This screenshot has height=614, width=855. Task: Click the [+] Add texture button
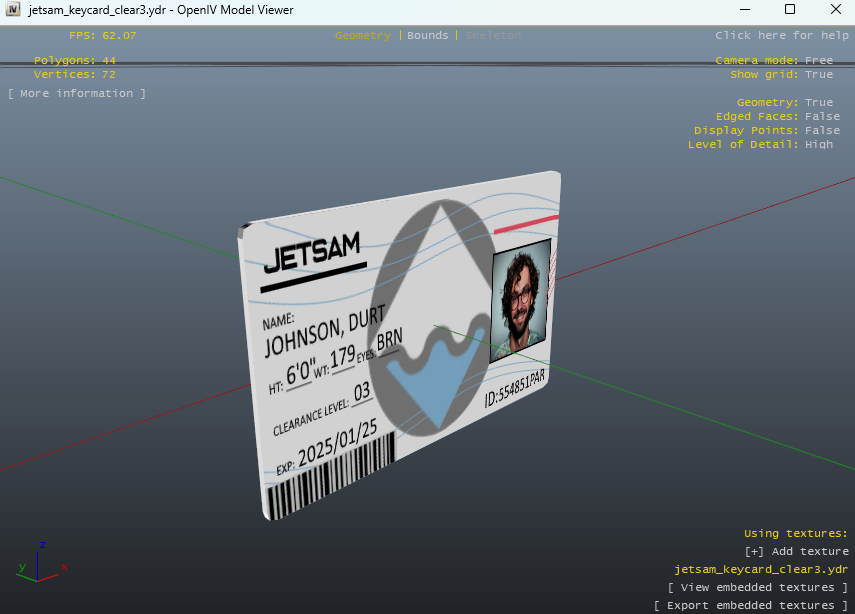(x=797, y=551)
